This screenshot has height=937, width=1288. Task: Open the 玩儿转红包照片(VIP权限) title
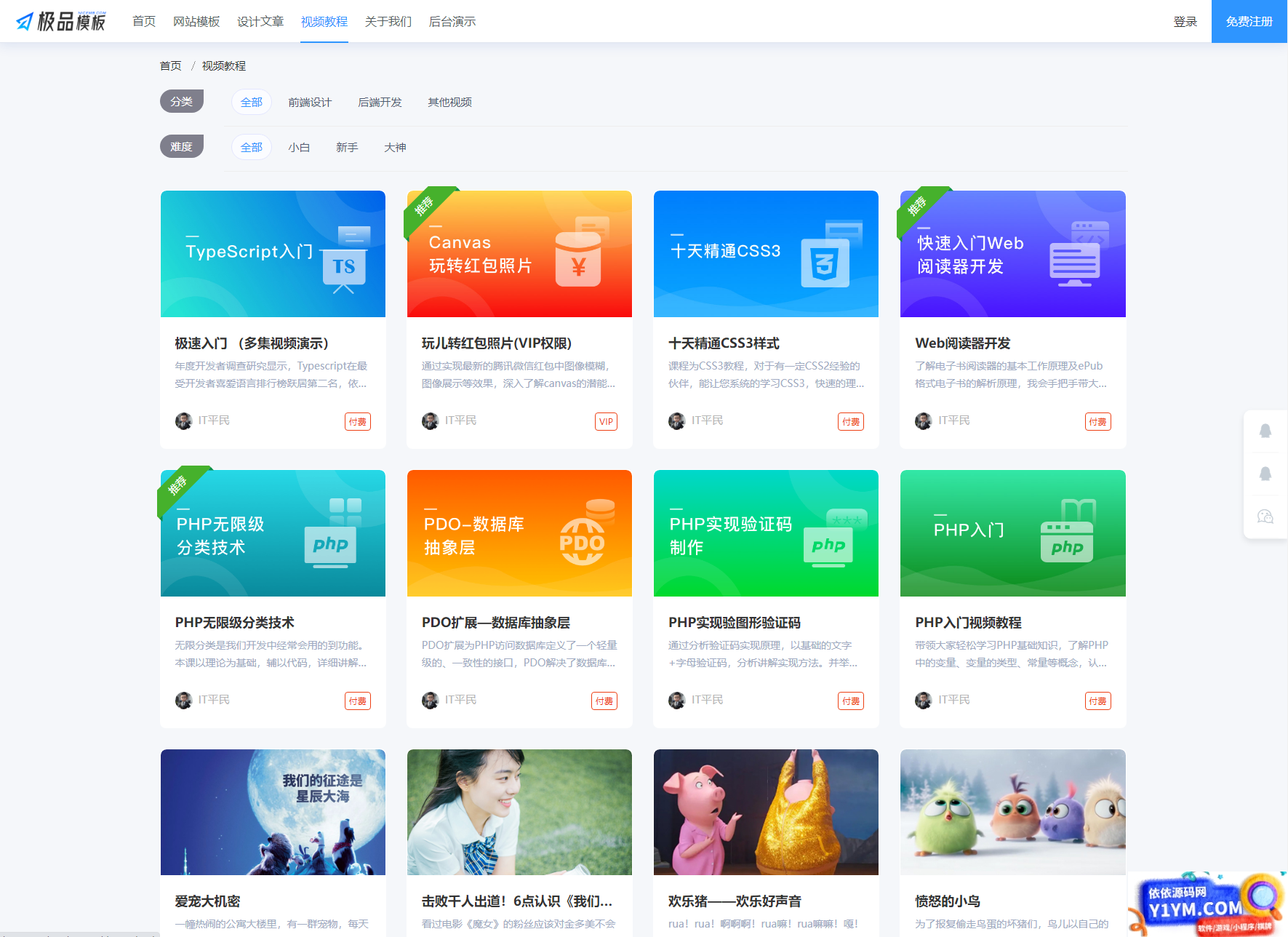[497, 343]
